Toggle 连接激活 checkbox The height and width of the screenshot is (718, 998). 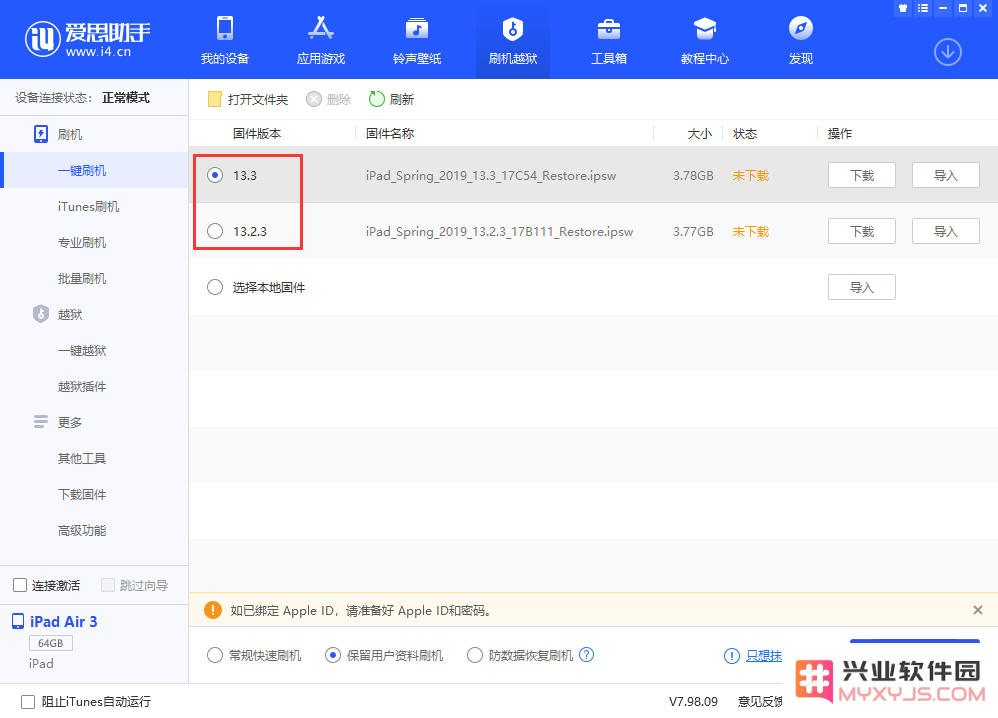click(x=20, y=585)
